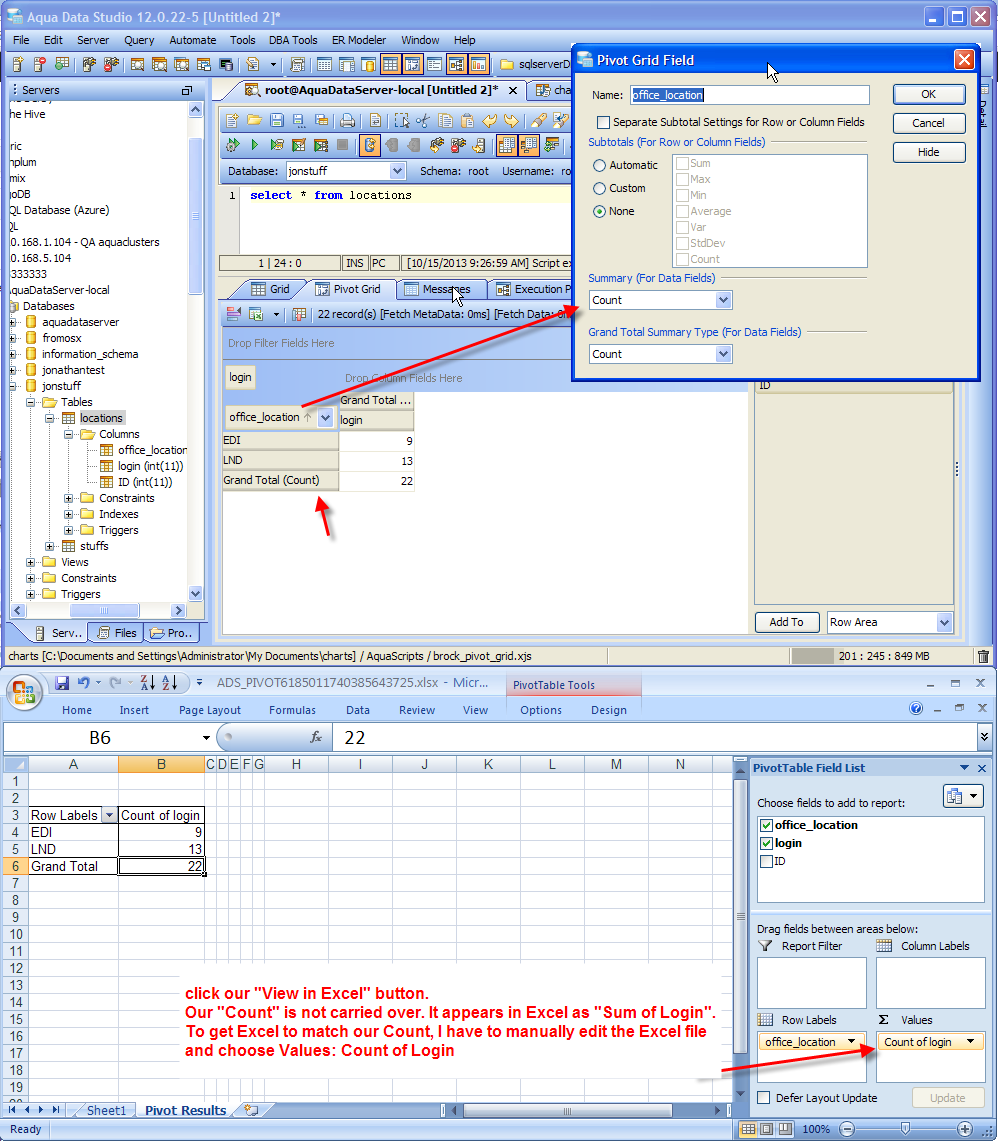Click the Execute (green play) icon in query toolbar
The image size is (998, 1141).
(254, 145)
